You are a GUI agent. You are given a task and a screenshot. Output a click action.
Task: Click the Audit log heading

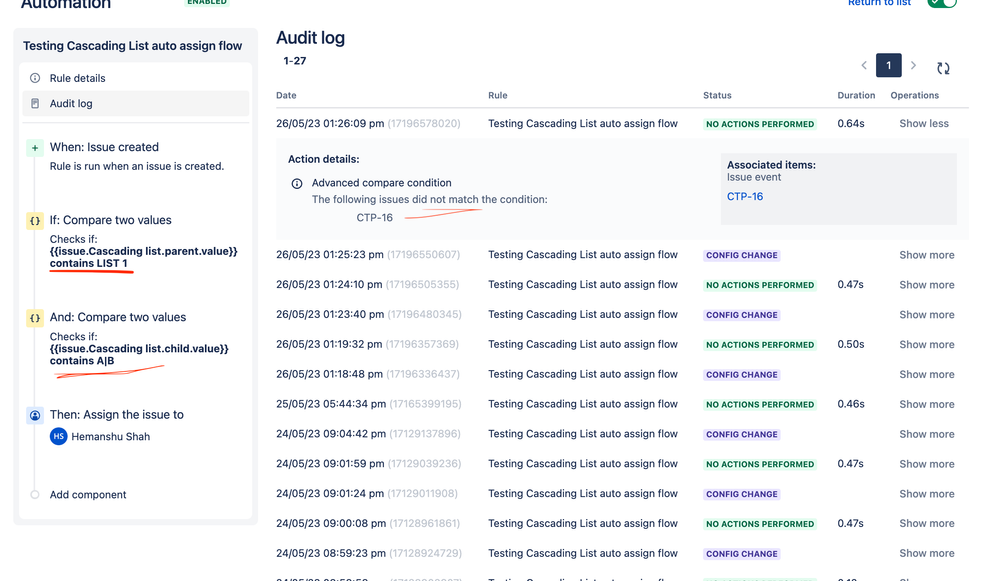point(311,38)
